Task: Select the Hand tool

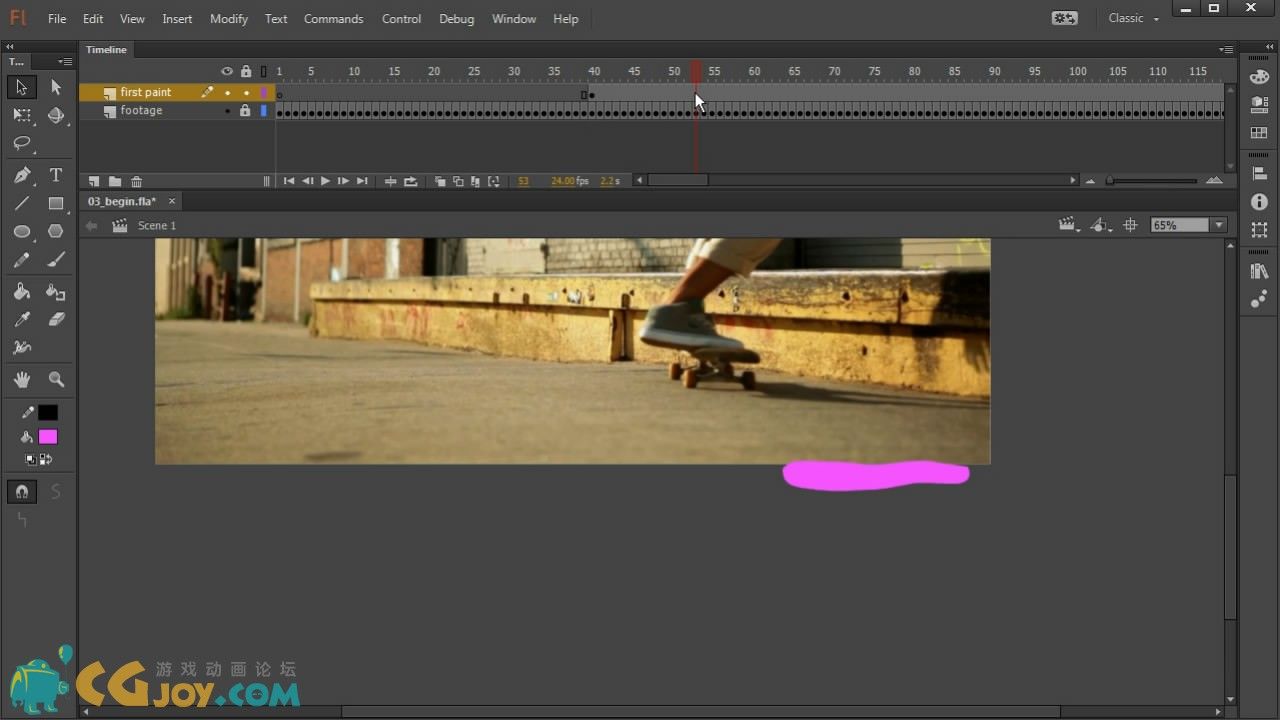Action: pyautogui.click(x=21, y=380)
